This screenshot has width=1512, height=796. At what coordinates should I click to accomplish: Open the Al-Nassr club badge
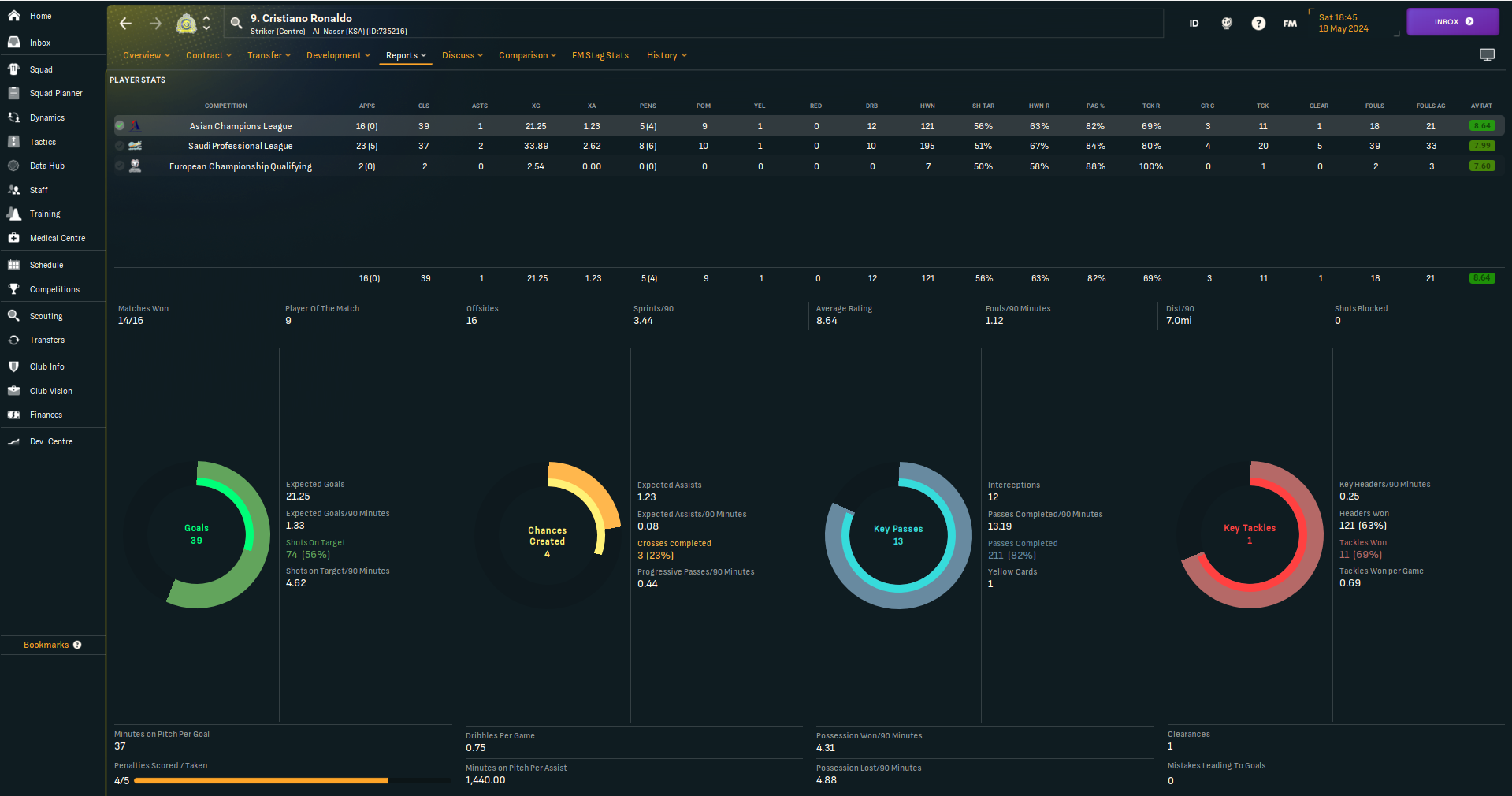coord(186,24)
